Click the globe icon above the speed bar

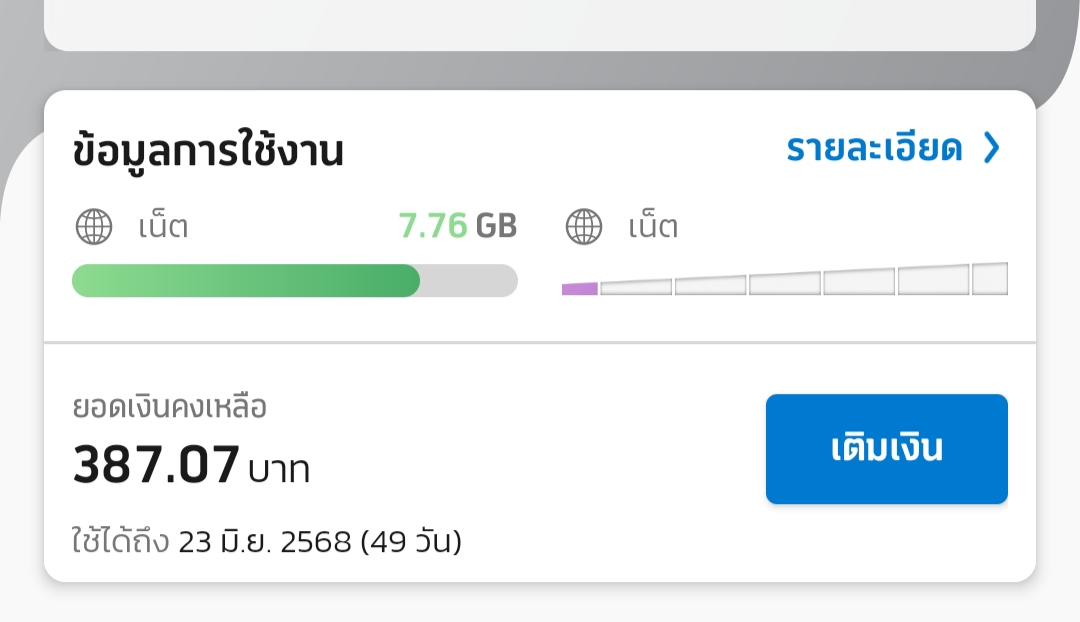584,227
